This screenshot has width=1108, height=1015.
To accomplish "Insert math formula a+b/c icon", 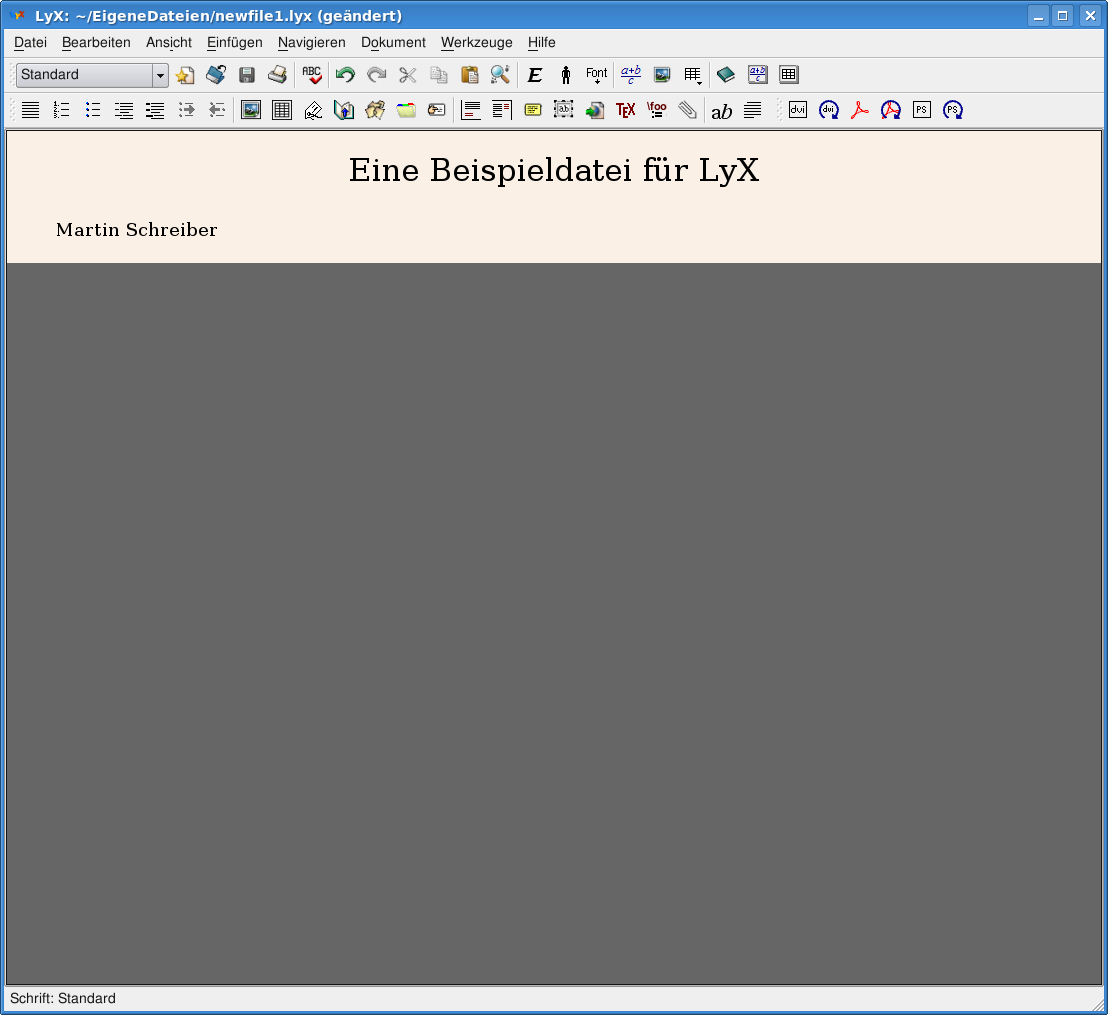I will click(630, 75).
